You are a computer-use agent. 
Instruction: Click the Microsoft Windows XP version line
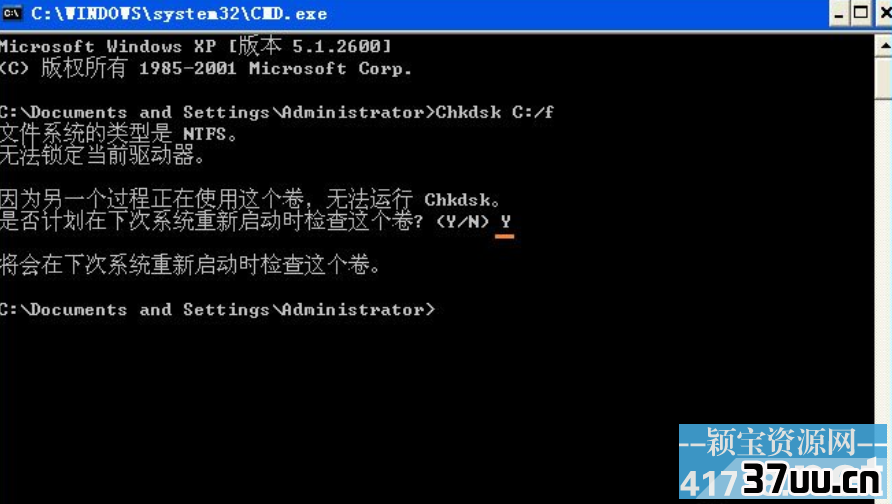click(196, 46)
